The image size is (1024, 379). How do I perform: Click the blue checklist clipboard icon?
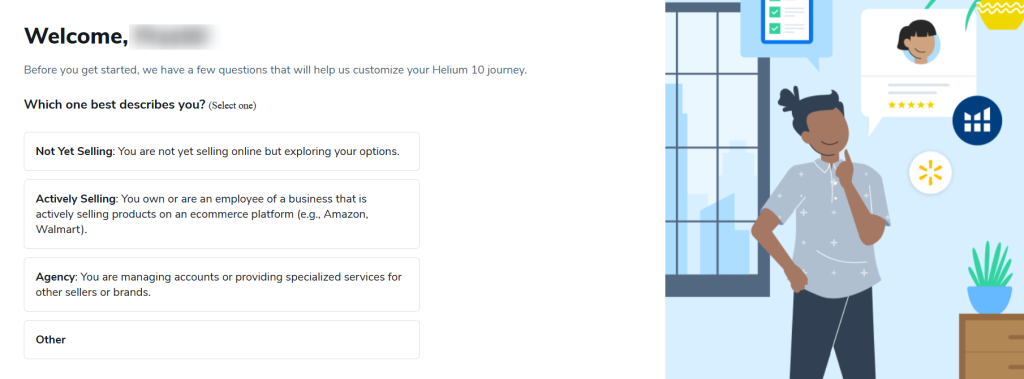pyautogui.click(x=787, y=20)
